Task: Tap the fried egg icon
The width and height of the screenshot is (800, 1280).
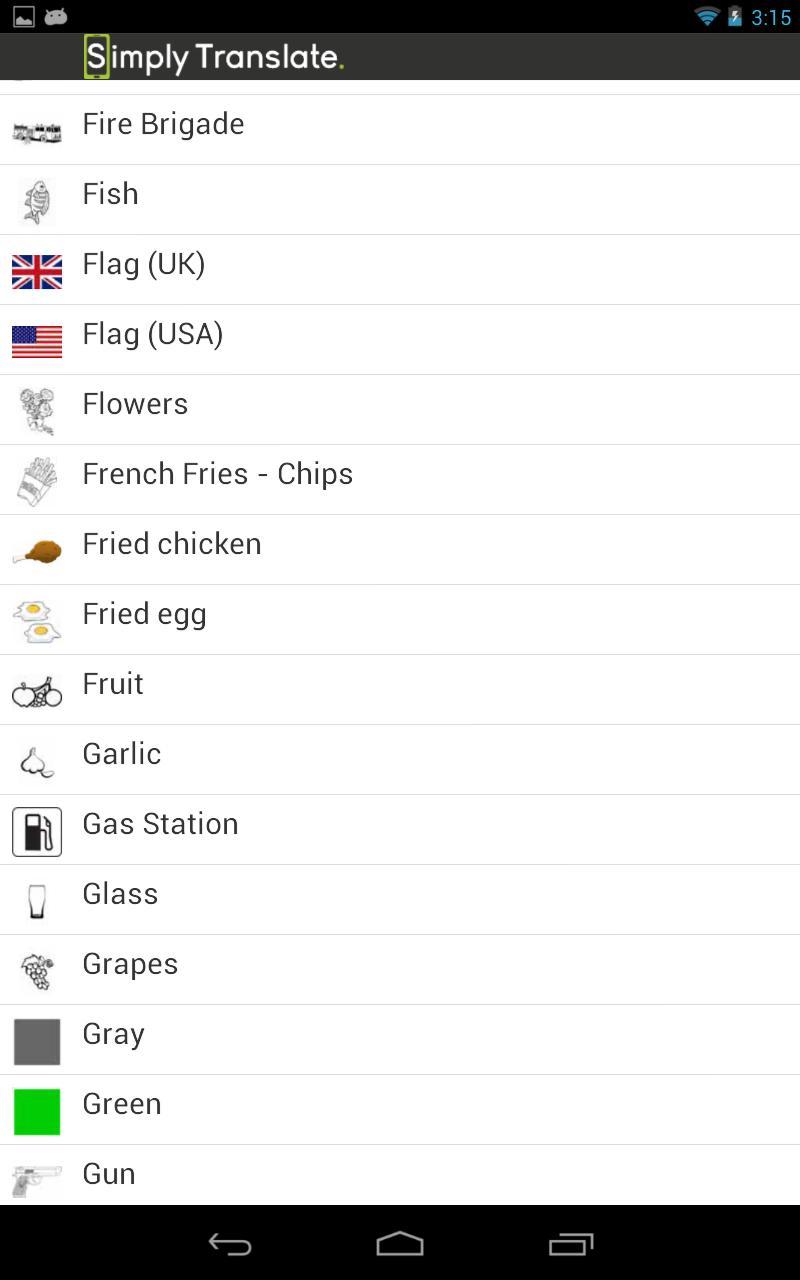Action: point(37,621)
